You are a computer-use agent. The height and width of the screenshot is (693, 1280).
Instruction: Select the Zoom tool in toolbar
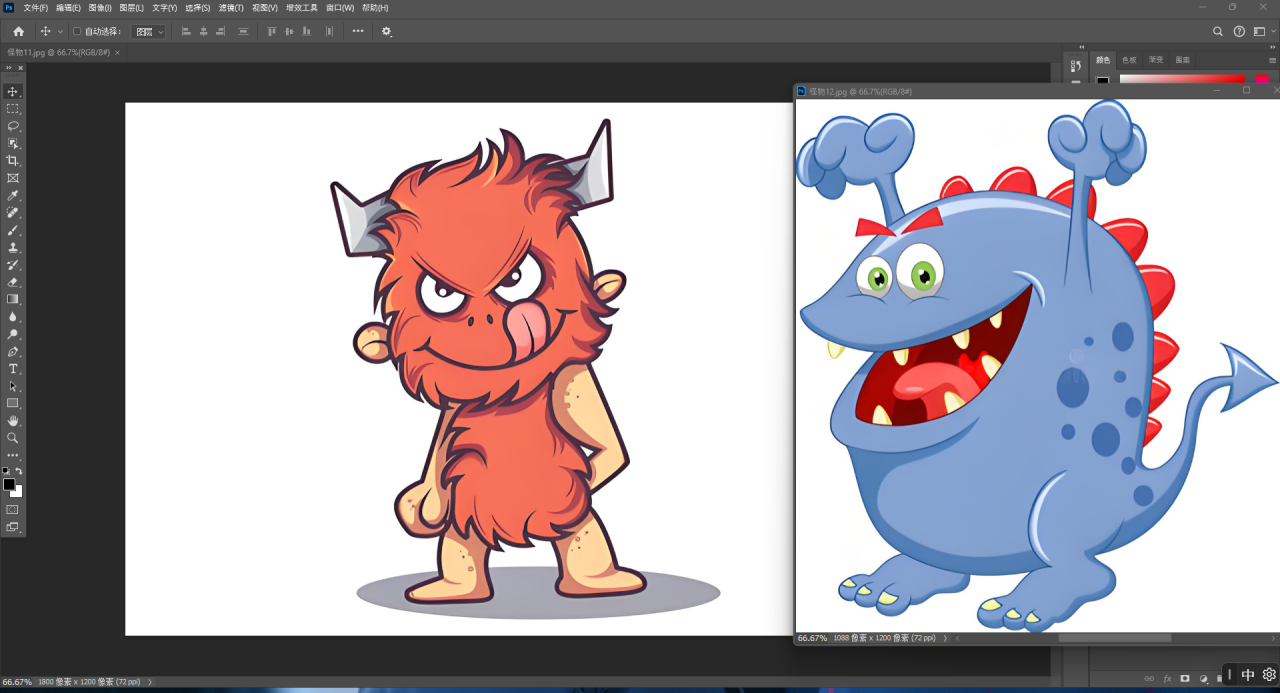point(13,438)
